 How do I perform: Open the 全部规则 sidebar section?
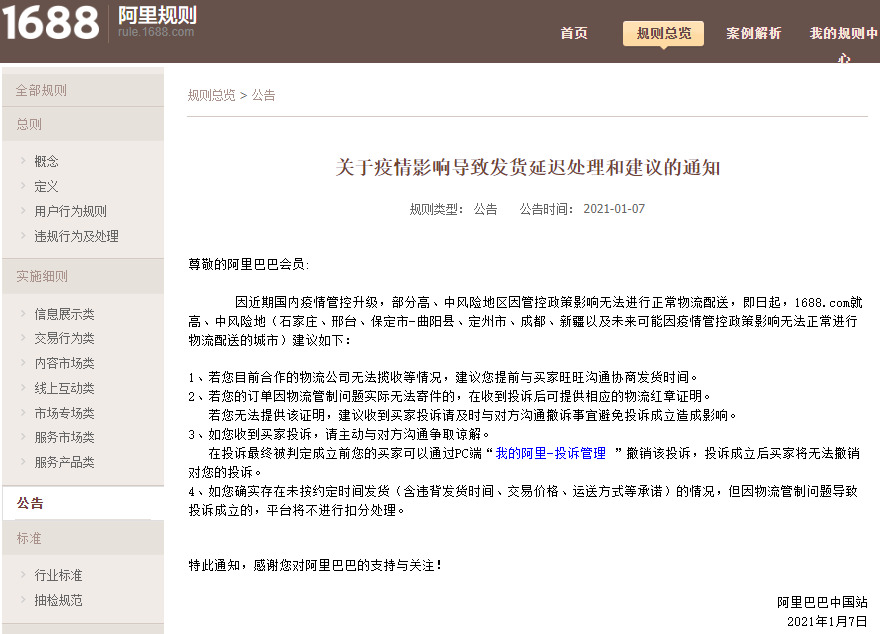coord(83,90)
